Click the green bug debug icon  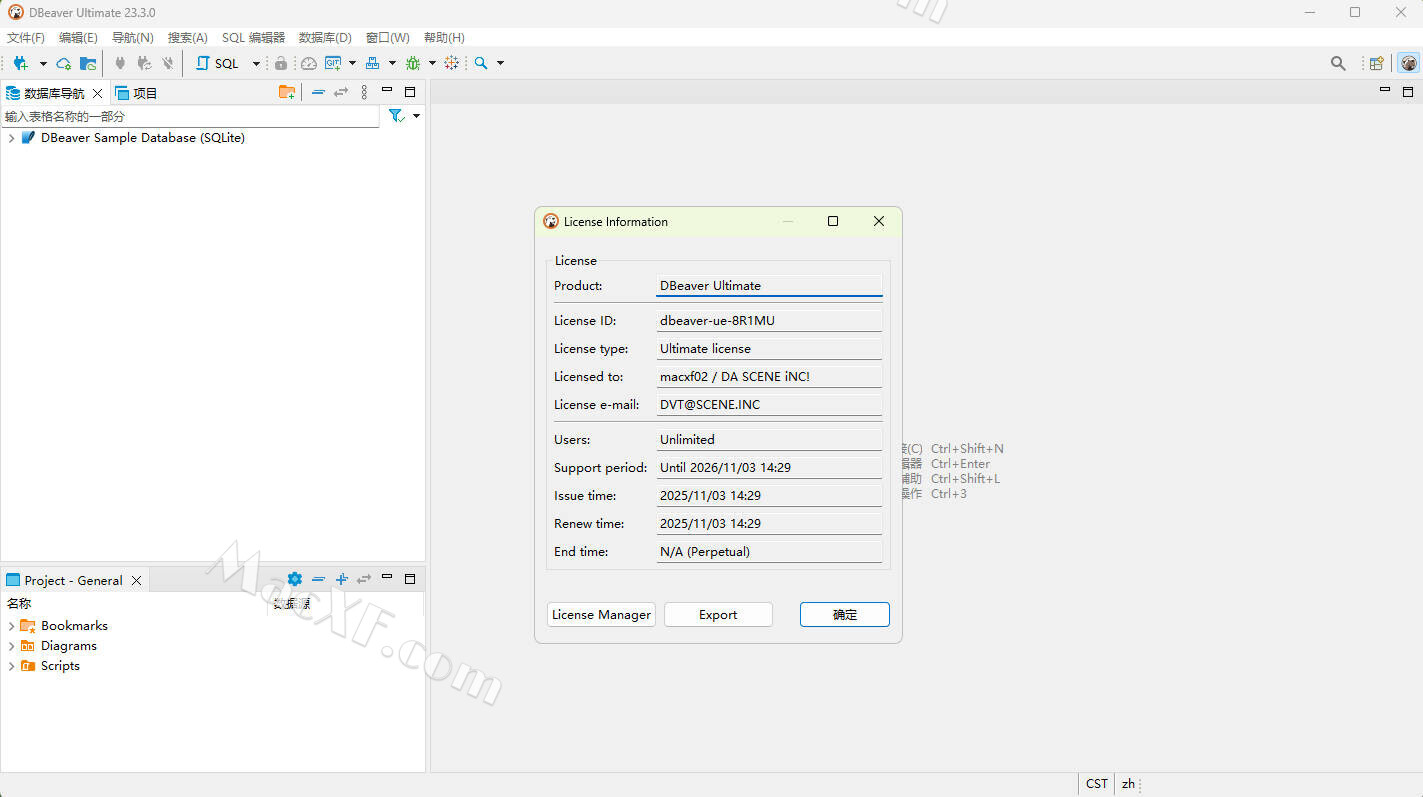[x=412, y=63]
